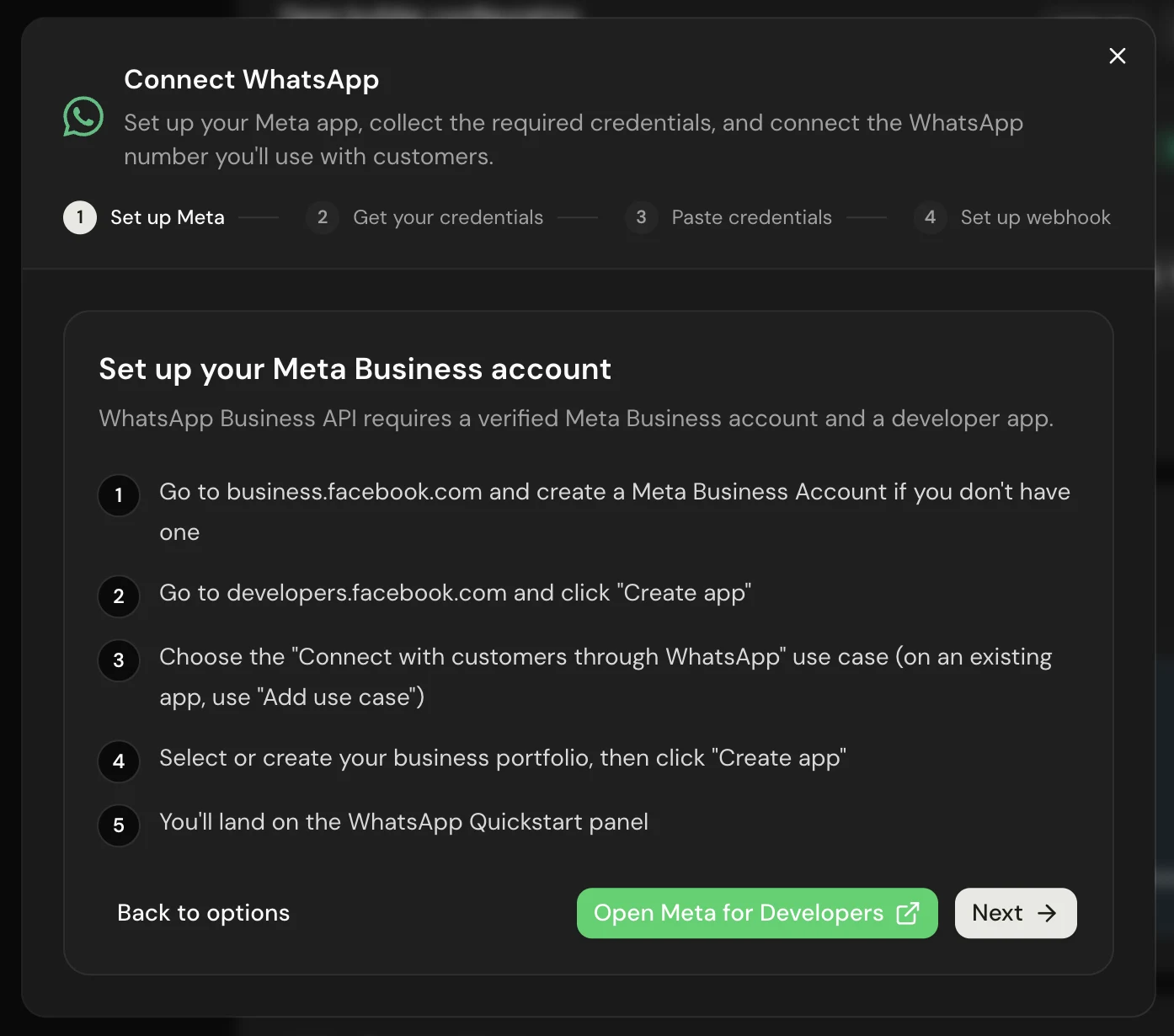Click instruction bullet number 2
Screen dimensions: 1174x1036
(x=119, y=596)
